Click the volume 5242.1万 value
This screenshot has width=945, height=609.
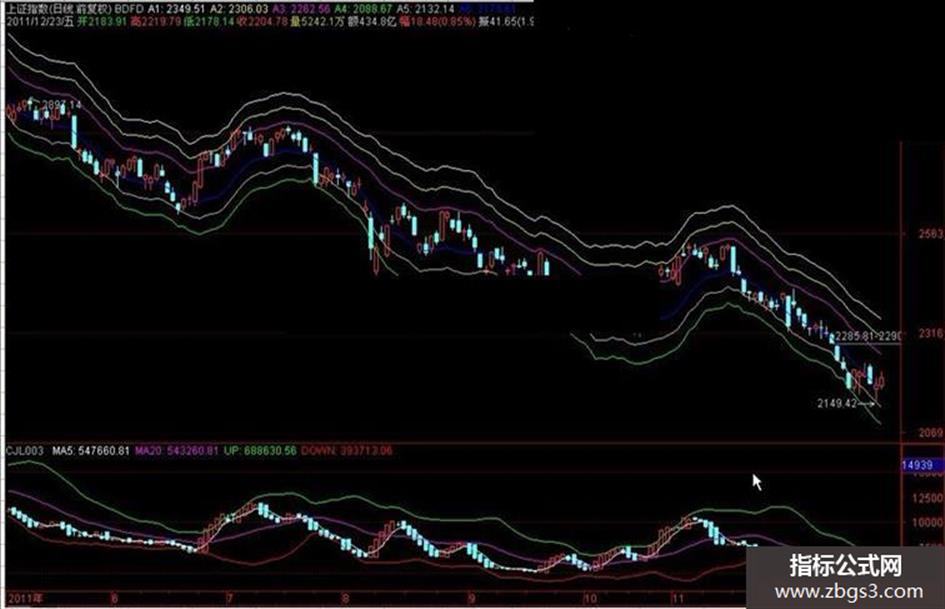[318, 22]
